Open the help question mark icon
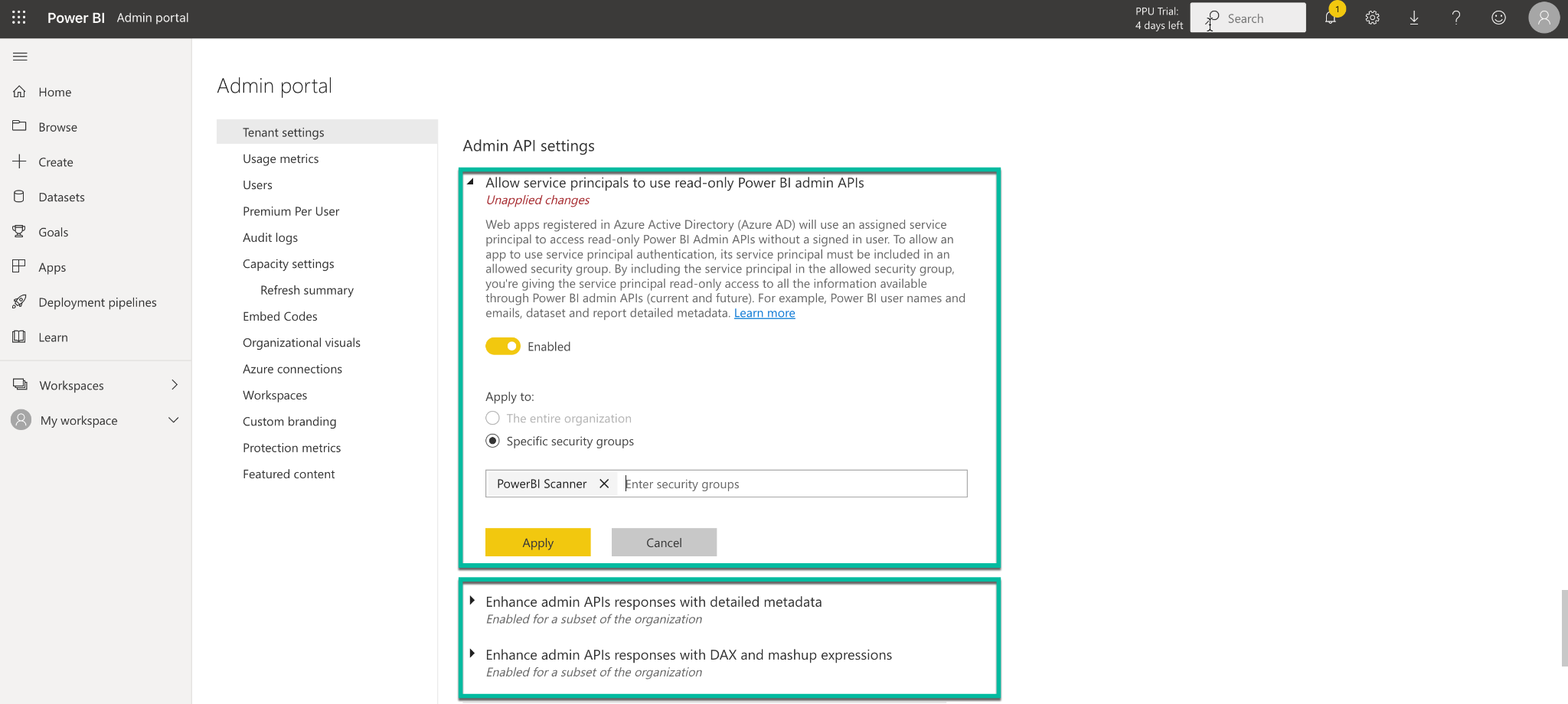 pyautogui.click(x=1456, y=18)
